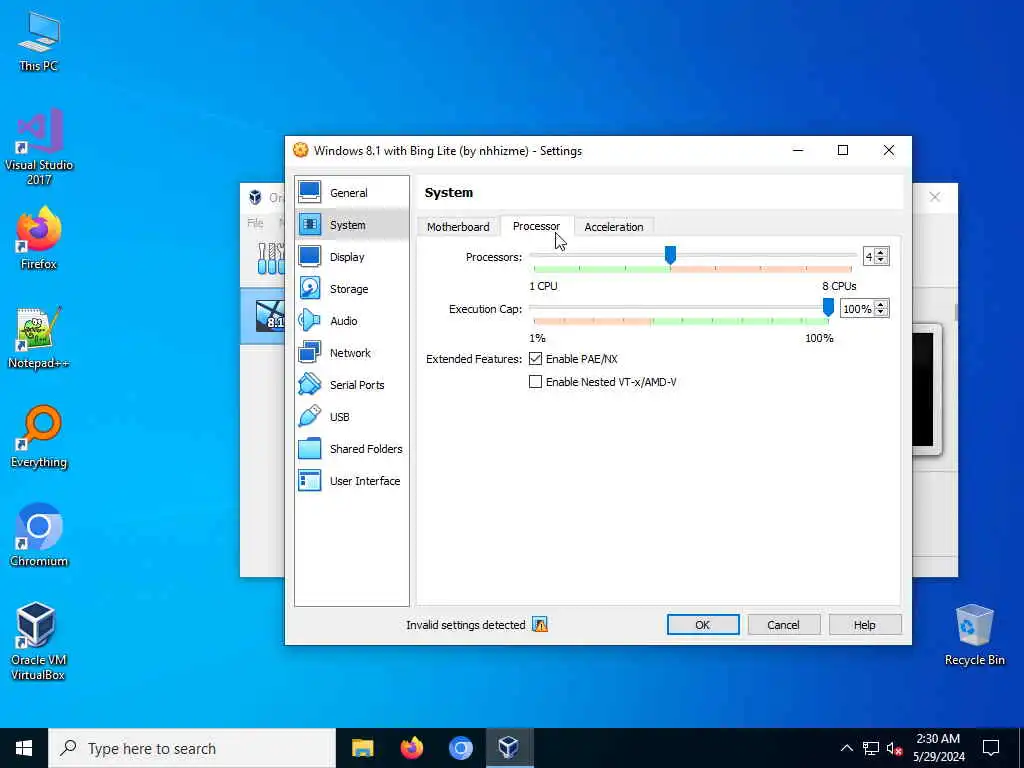Decrease processor count with down spinner arrow
Viewport: 1024px width, 768px height.
[881, 260]
